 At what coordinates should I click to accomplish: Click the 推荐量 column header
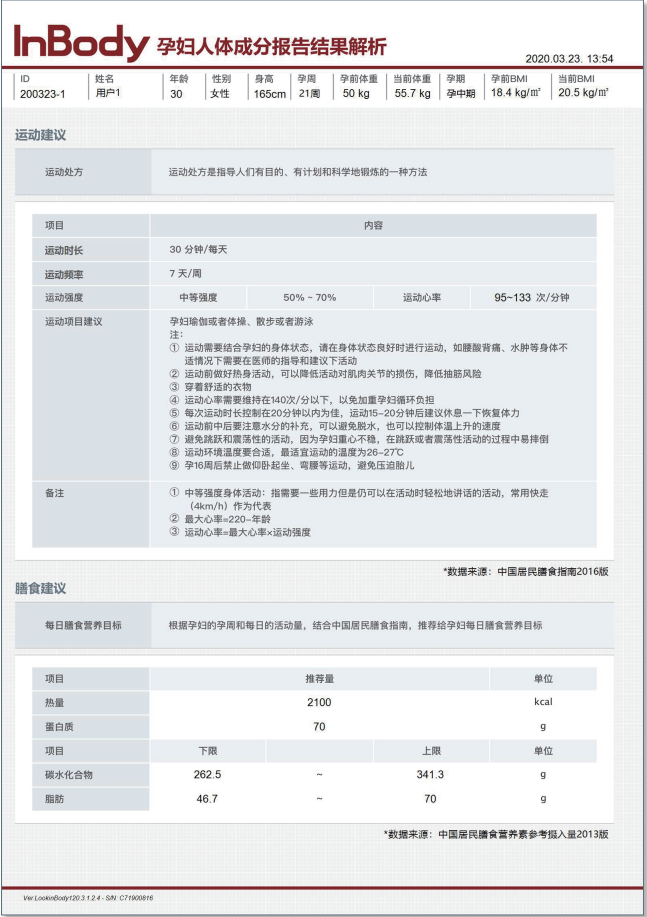(319, 679)
